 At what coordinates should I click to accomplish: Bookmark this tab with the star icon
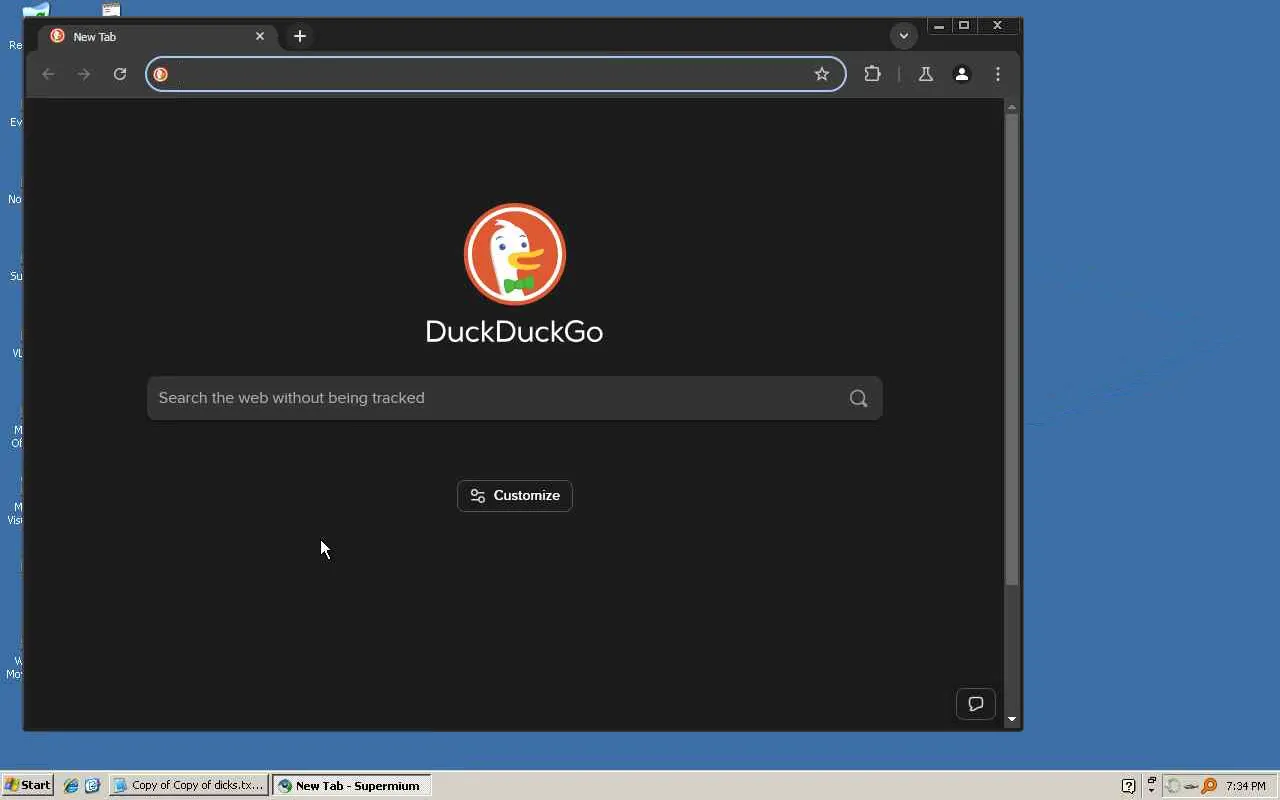[x=822, y=74]
